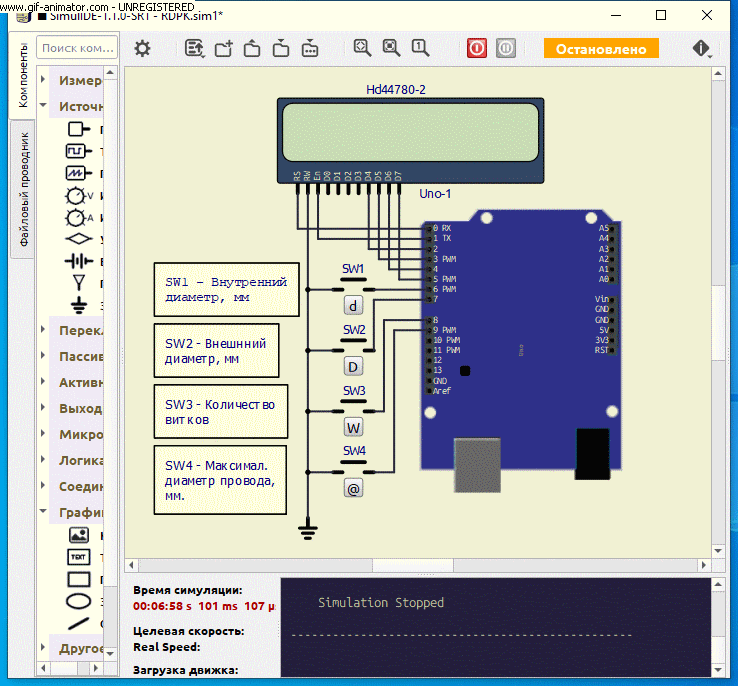Select the ellipse graphic component
The image size is (738, 686).
[x=79, y=601]
